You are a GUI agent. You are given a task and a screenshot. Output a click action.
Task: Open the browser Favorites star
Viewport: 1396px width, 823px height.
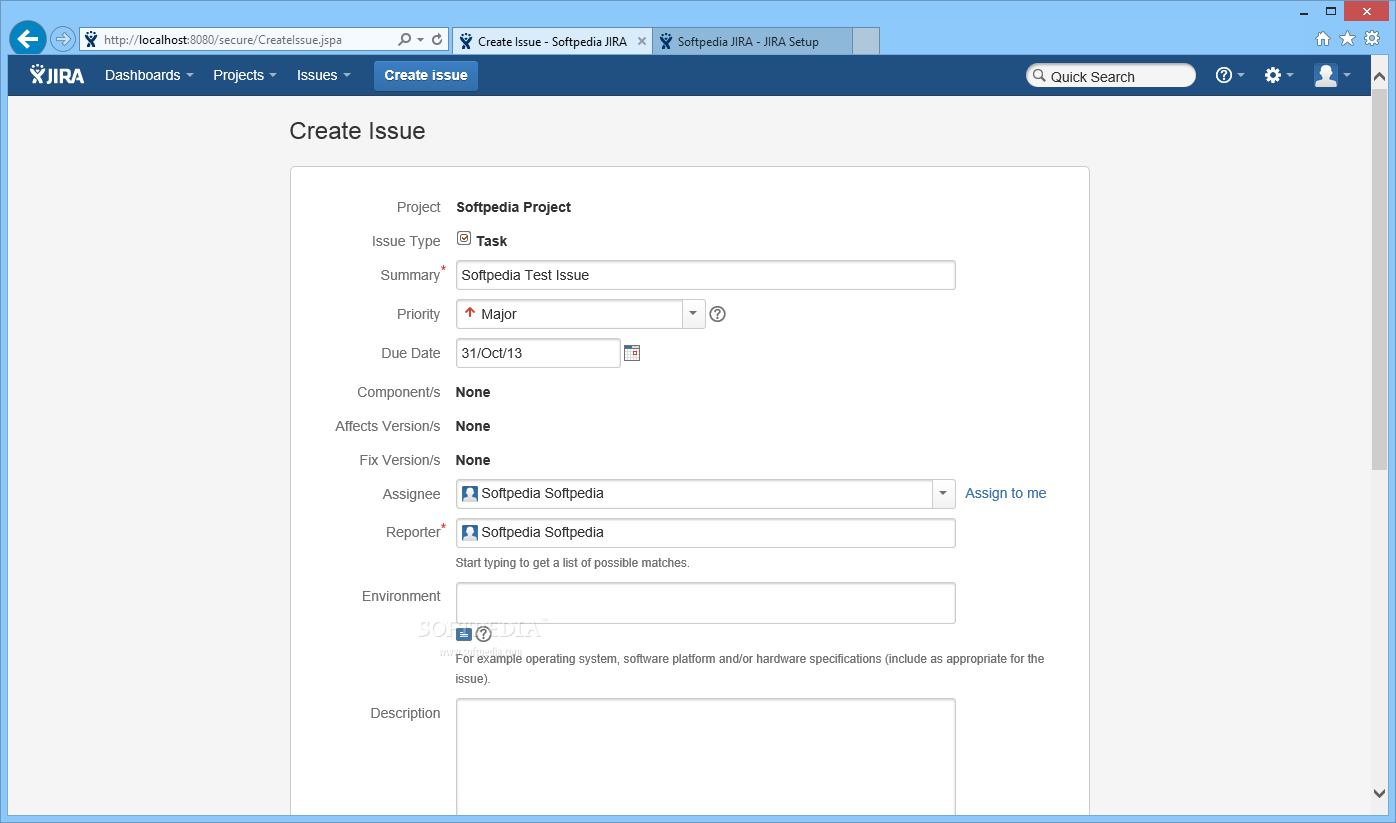point(1347,39)
